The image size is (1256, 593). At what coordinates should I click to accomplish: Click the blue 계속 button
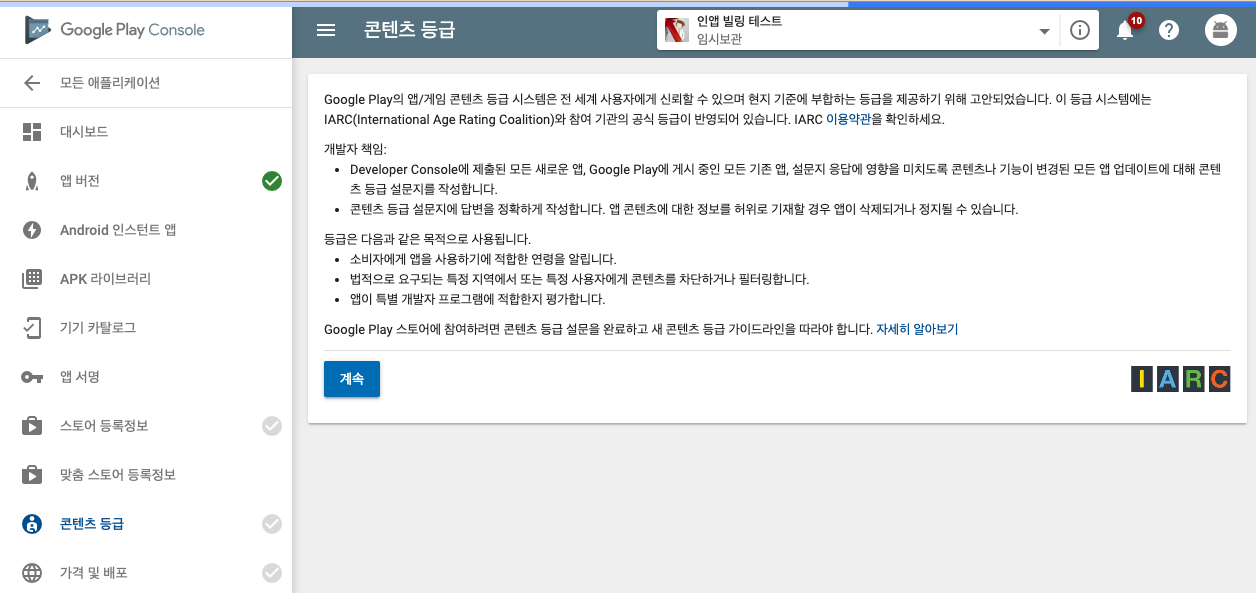click(352, 379)
